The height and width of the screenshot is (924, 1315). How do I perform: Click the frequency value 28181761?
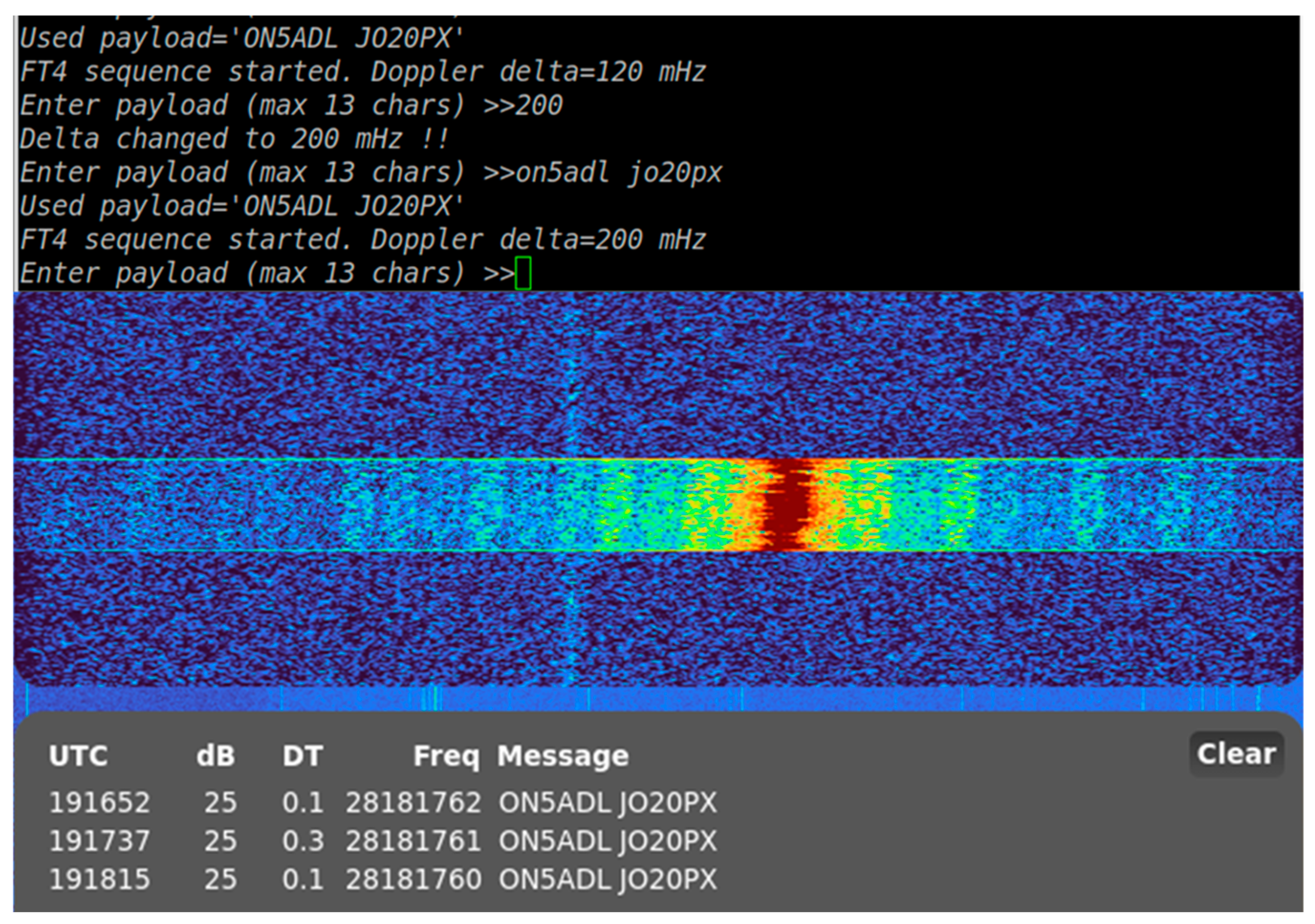click(413, 841)
